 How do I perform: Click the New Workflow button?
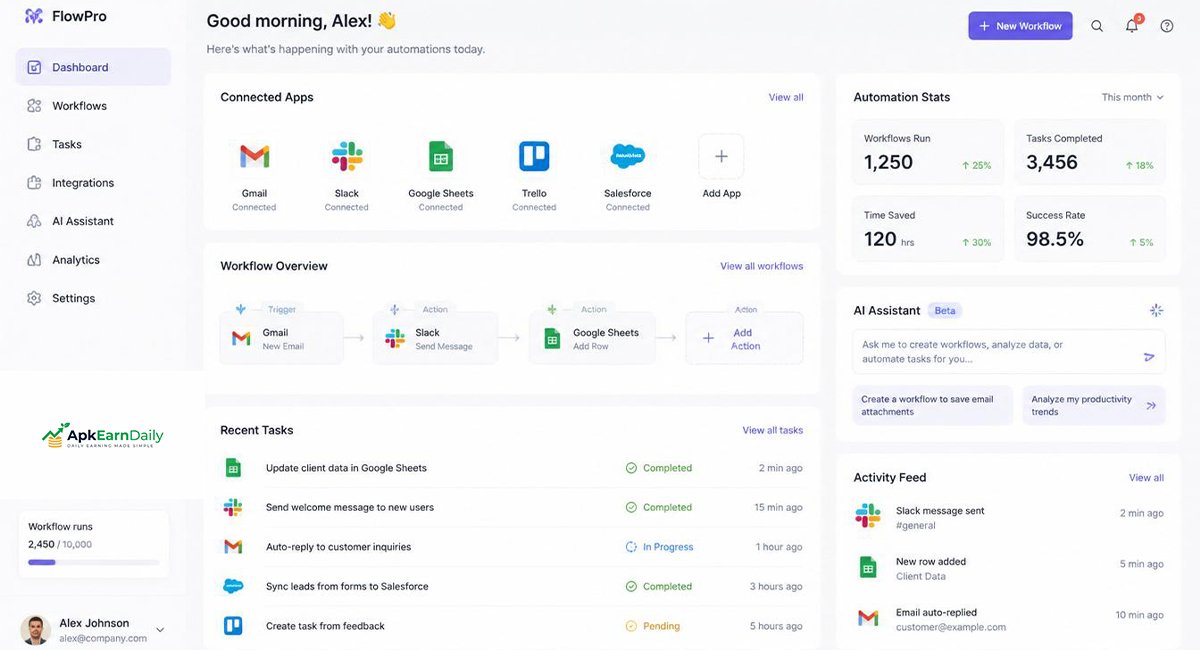click(x=1020, y=26)
